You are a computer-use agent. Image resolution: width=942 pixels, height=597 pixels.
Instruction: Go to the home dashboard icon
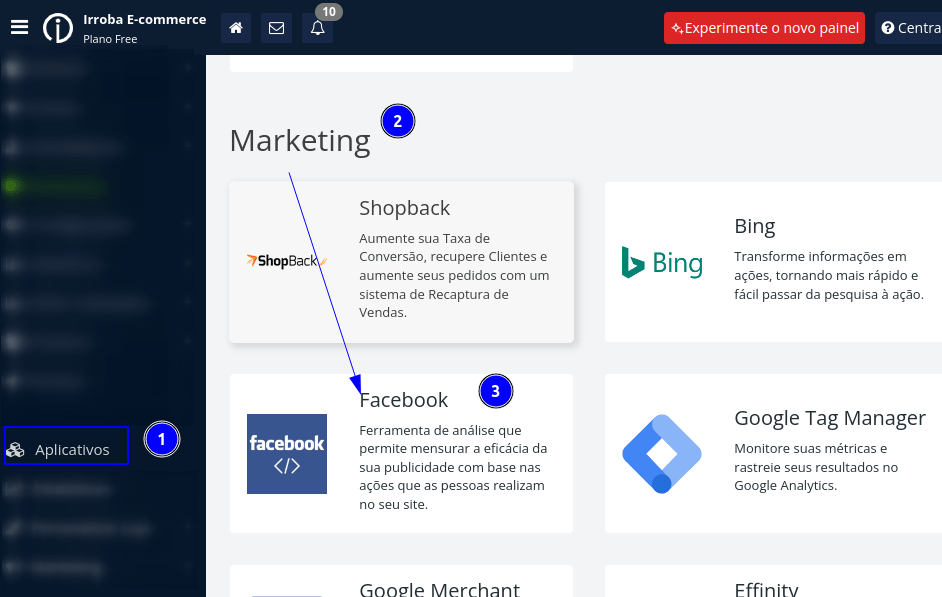click(x=236, y=28)
